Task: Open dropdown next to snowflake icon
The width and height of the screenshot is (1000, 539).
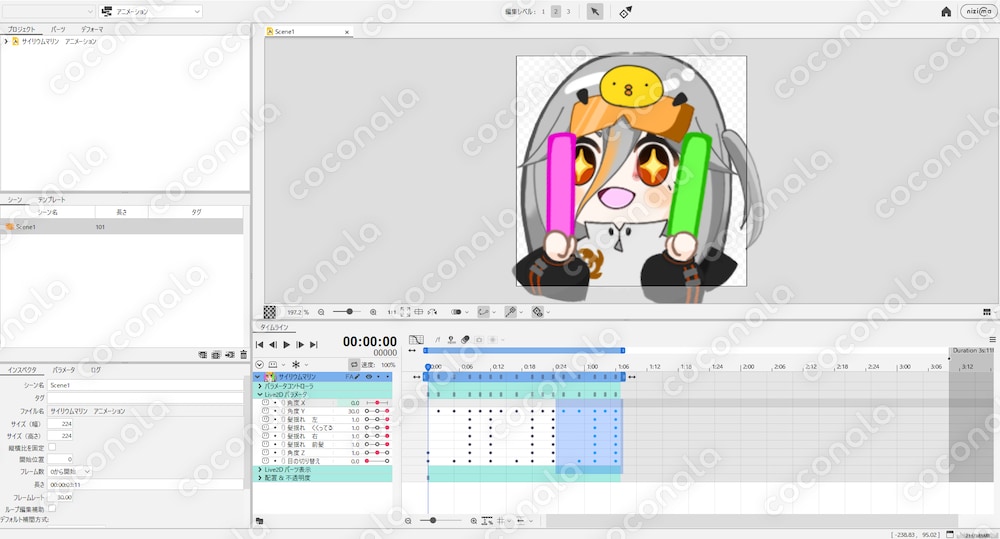Action: [306, 365]
